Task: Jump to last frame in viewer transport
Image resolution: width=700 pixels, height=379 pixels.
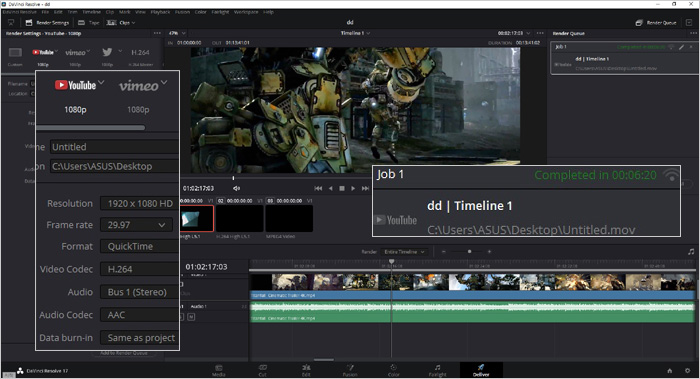Action: pos(365,188)
